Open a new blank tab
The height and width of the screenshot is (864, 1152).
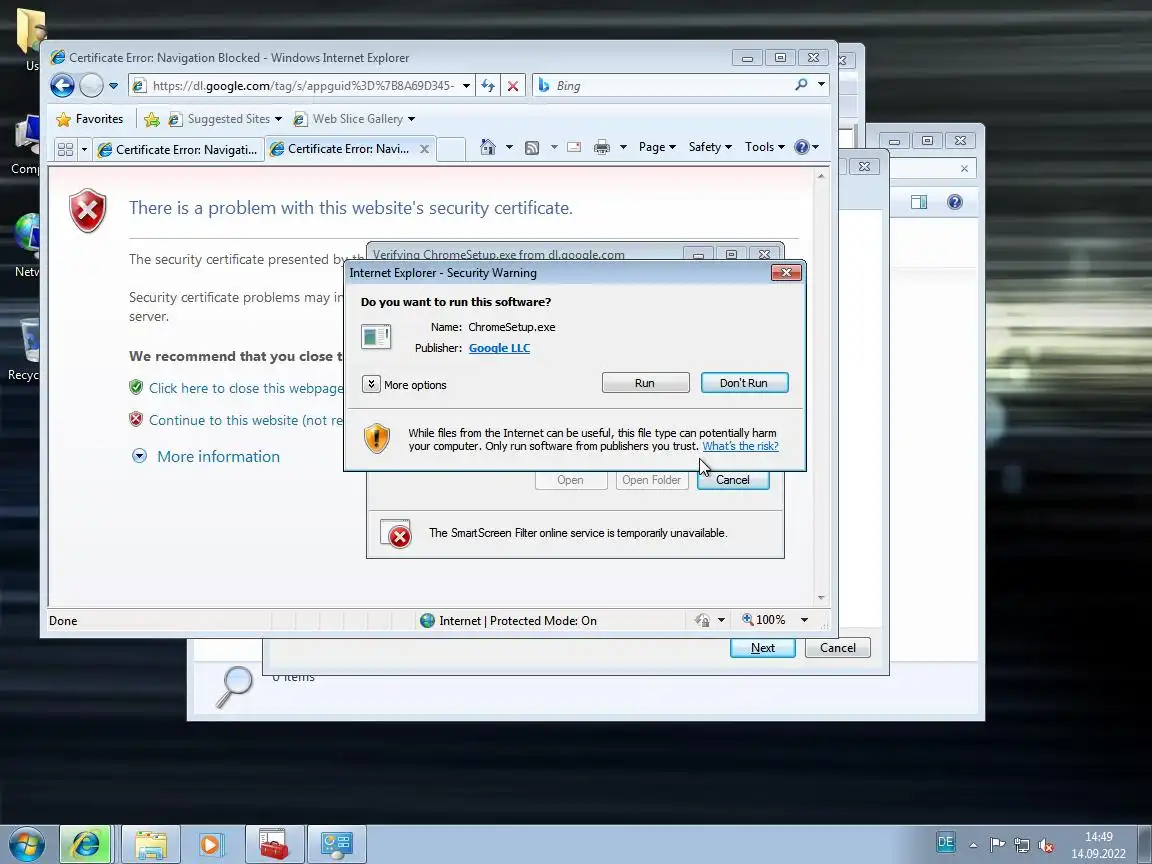(451, 149)
